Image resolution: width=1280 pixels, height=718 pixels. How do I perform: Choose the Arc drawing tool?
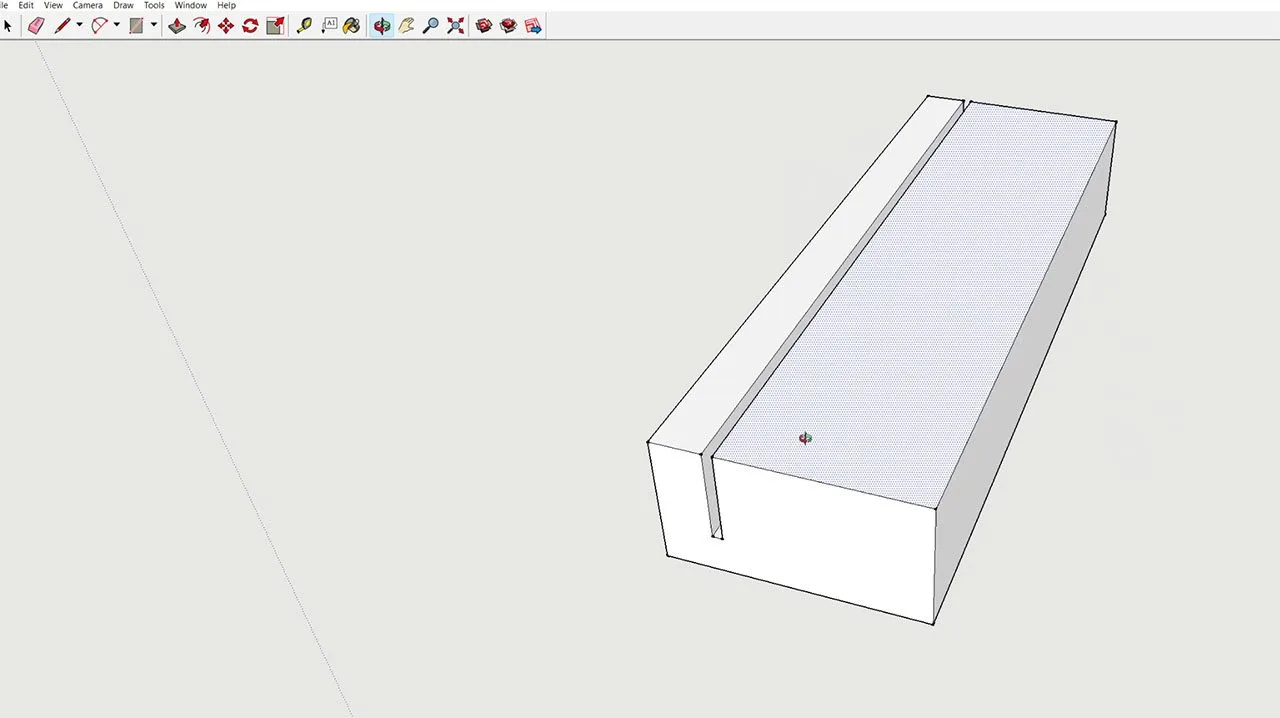click(x=99, y=26)
